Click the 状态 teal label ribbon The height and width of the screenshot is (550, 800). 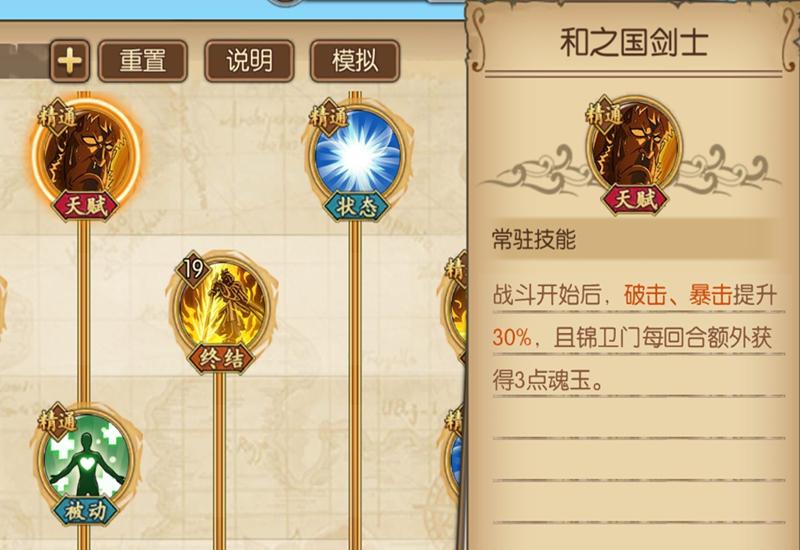(356, 207)
